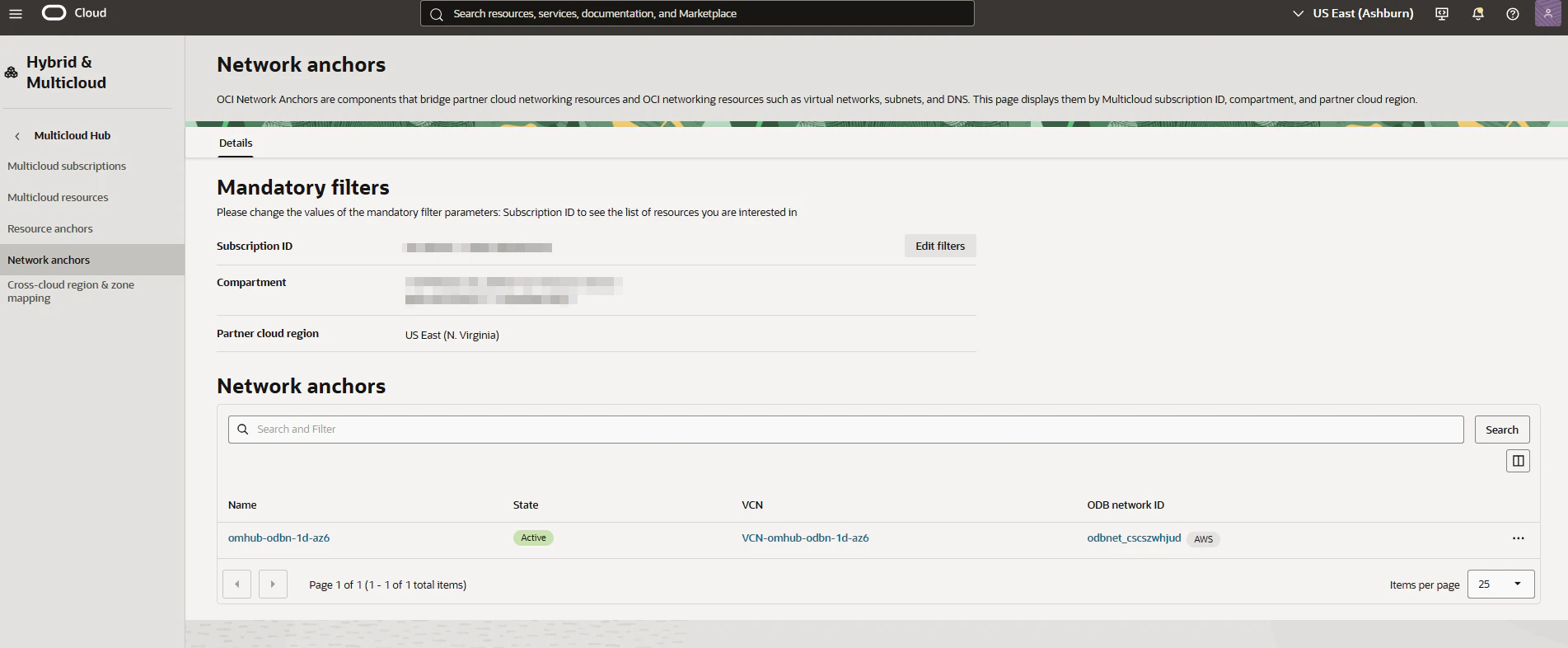
Task: Click the Edit filters button
Action: point(940,246)
